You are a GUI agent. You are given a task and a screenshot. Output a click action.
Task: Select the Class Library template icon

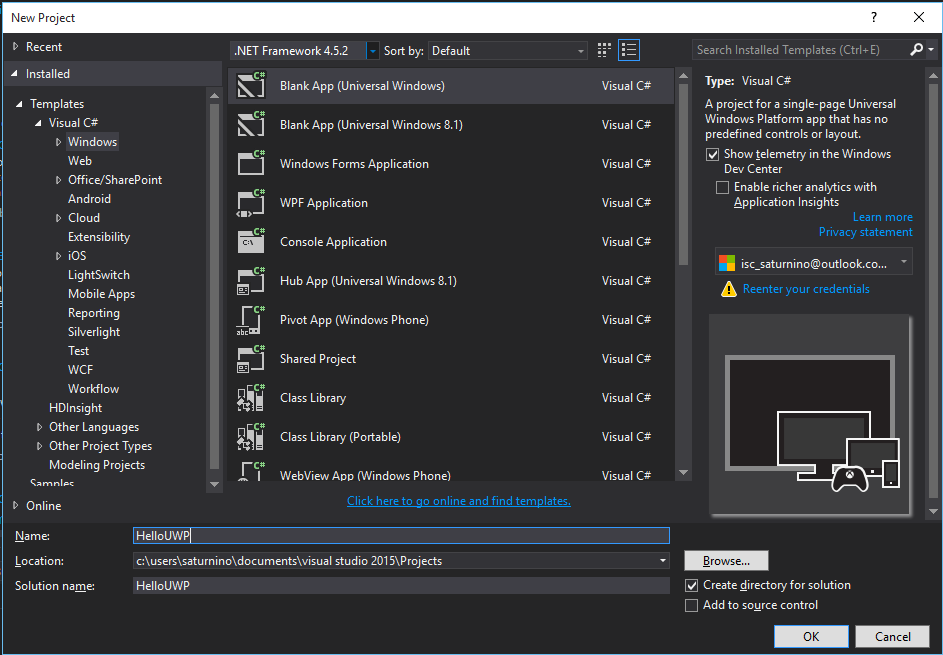pyautogui.click(x=251, y=398)
